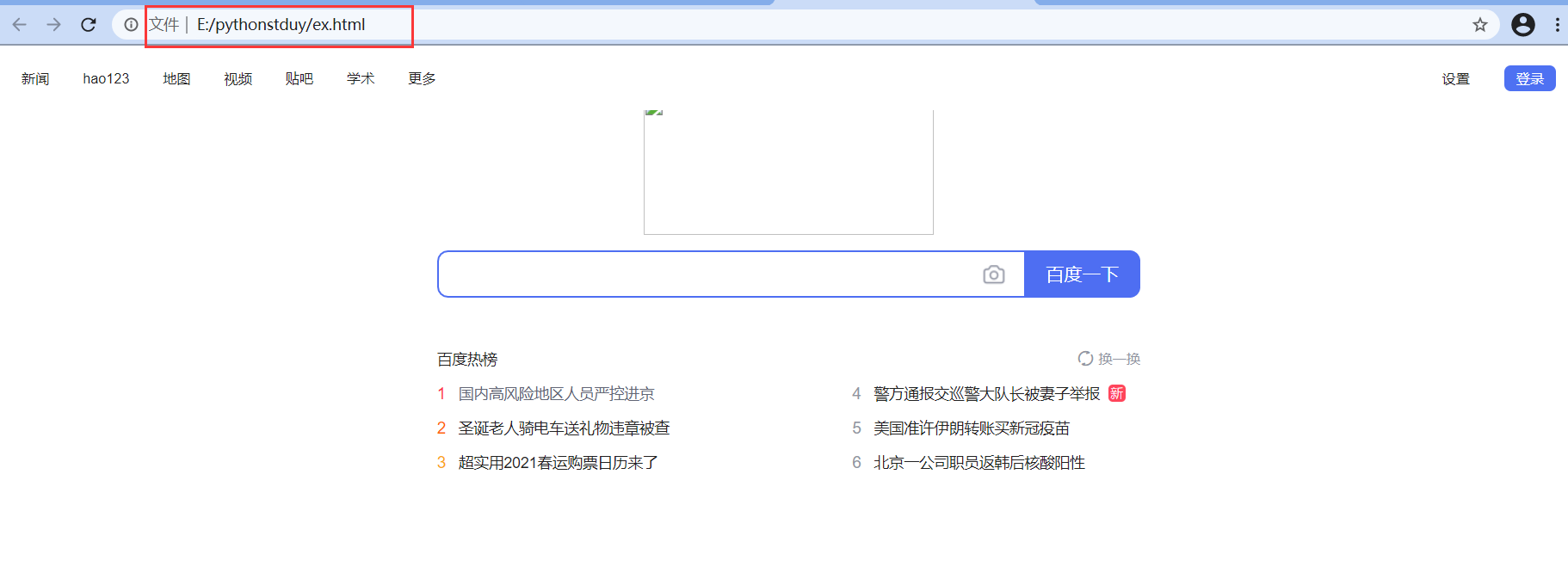Image resolution: width=1568 pixels, height=573 pixels.
Task: Click the 换一换 refresh icon
Action: coord(1085,359)
